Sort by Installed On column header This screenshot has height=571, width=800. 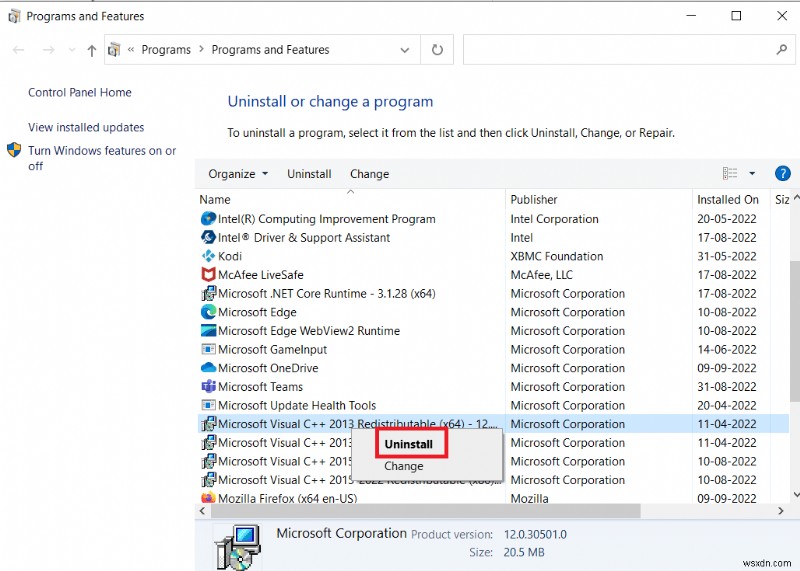[728, 200]
